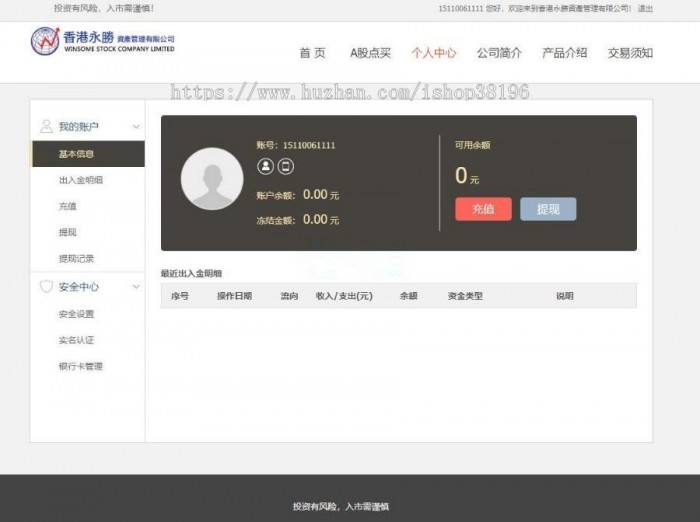Click the 安全中心 shield icon in sidebar

point(46,287)
